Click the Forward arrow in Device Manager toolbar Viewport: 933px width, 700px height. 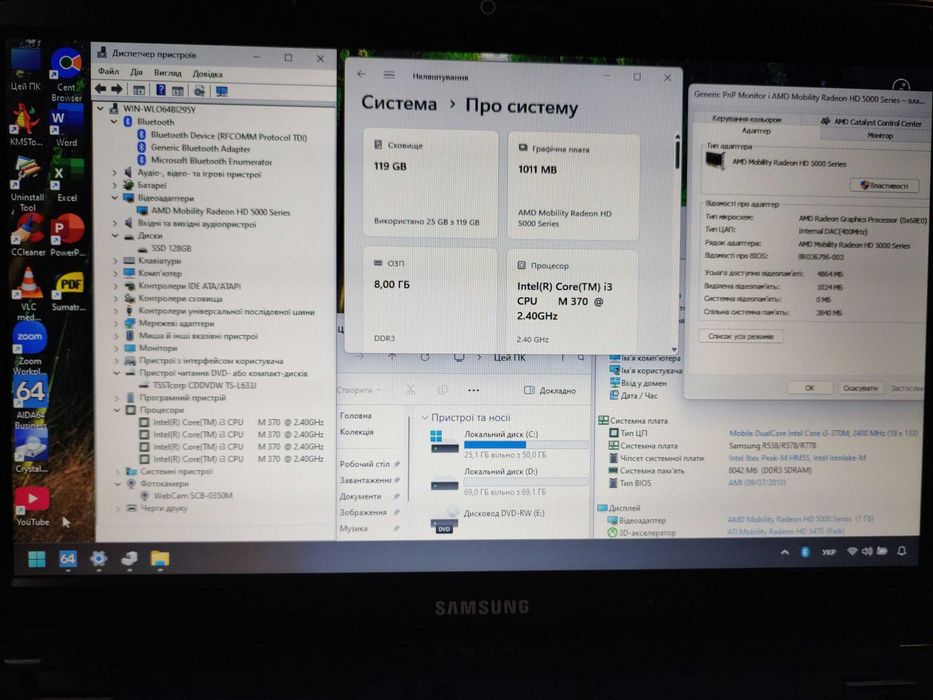coord(117,89)
